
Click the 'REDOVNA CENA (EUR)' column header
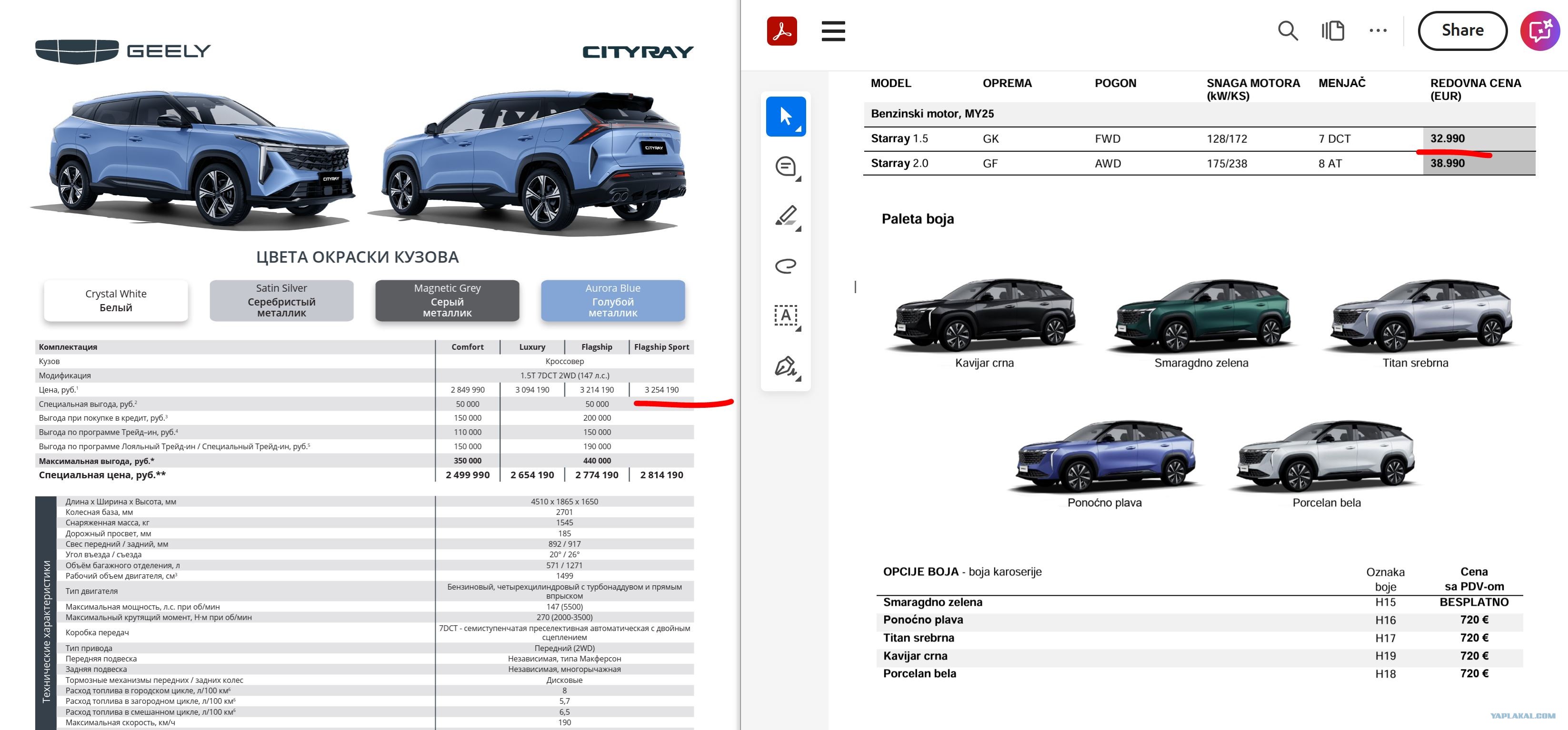tap(1476, 89)
